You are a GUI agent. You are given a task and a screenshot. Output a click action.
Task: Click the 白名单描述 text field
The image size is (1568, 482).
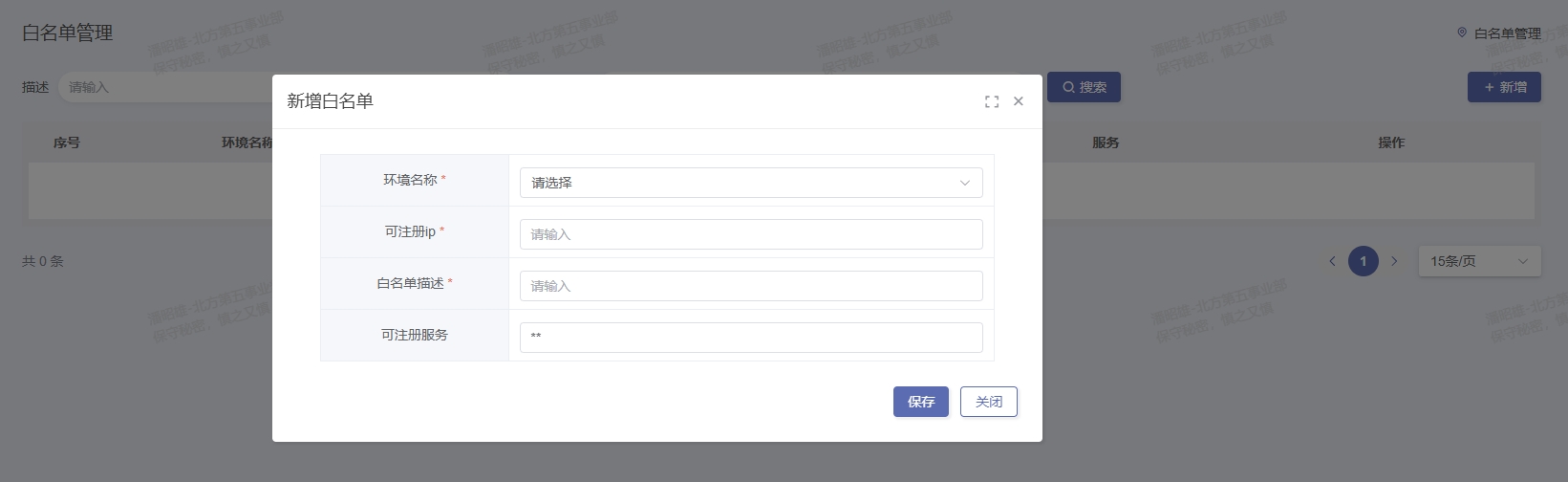coord(750,286)
